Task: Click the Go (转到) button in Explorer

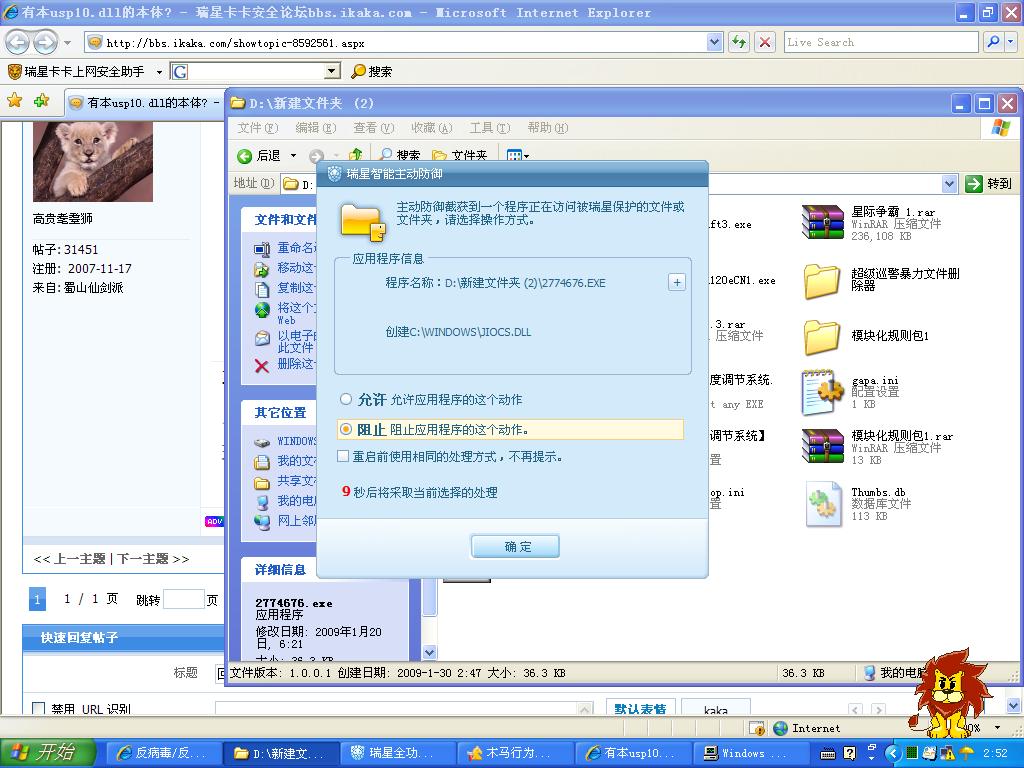Action: pos(988,184)
